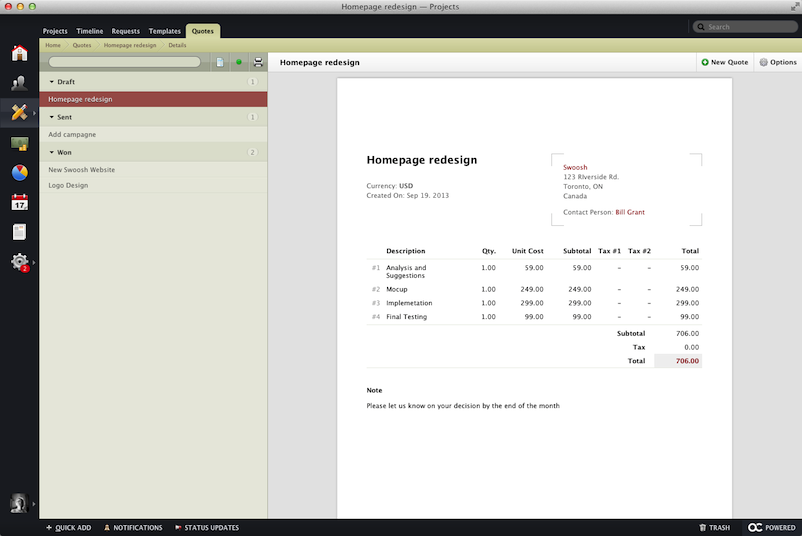The image size is (802, 536).
Task: Open contact person Bill Grant link
Action: point(630,212)
